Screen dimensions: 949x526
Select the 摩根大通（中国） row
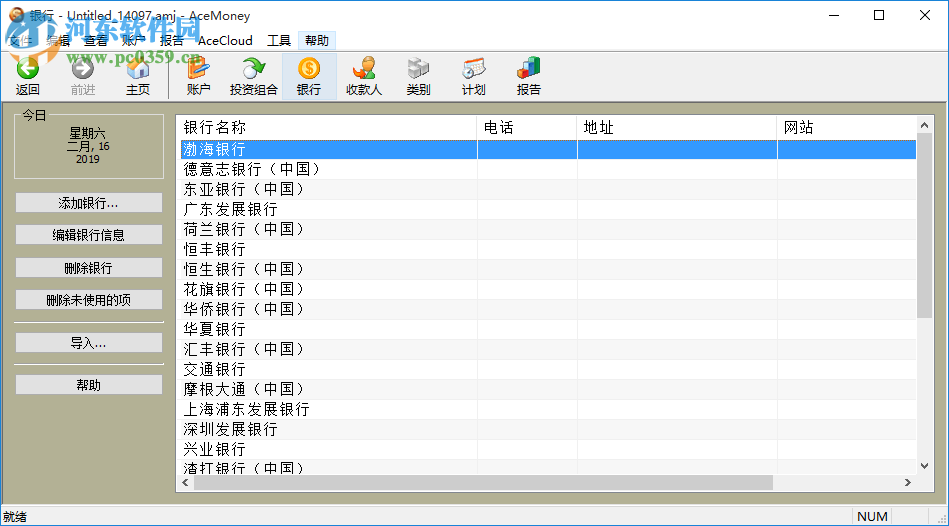(548, 389)
